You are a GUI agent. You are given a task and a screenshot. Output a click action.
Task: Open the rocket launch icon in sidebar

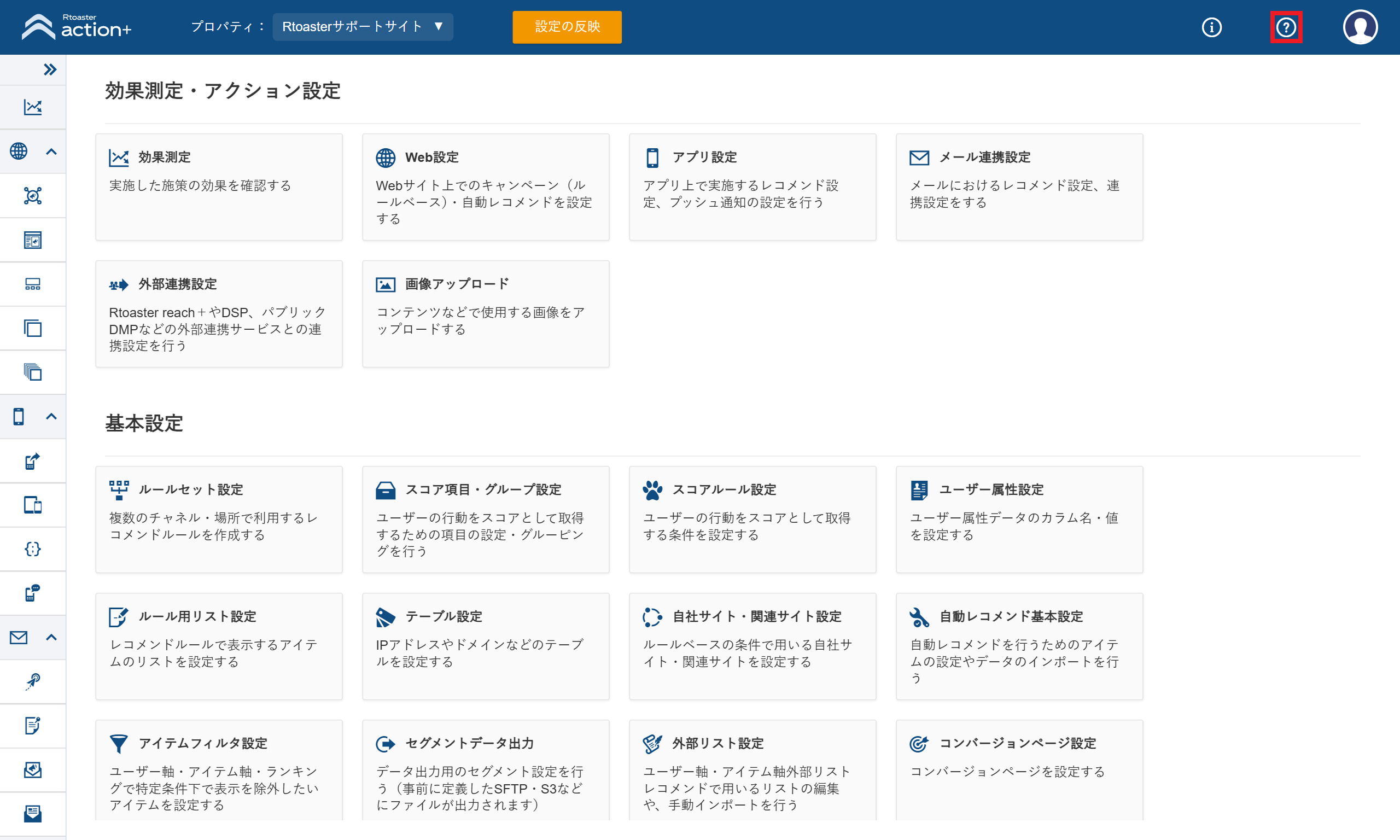tap(33, 681)
